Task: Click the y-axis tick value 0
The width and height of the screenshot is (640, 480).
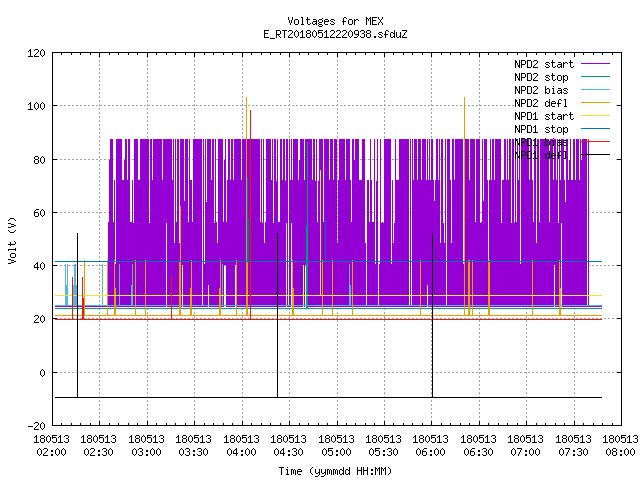Action: [42, 373]
